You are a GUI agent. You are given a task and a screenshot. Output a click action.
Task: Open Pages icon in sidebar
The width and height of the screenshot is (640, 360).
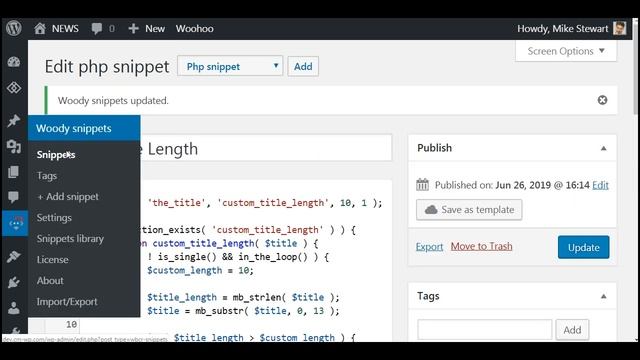point(14,172)
